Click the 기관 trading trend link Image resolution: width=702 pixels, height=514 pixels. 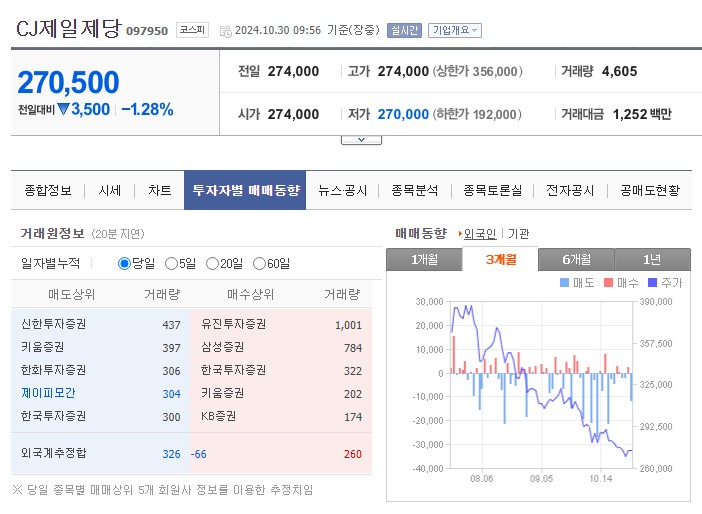pos(518,234)
